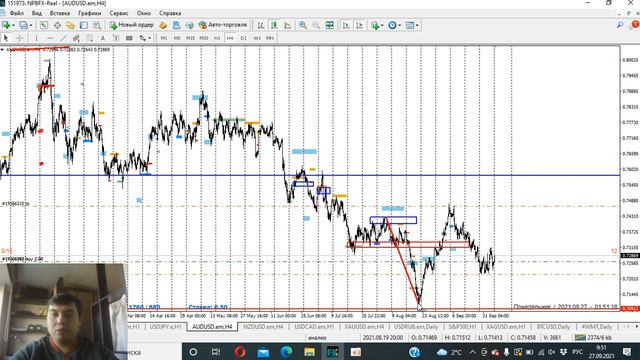The height and width of the screenshot is (360, 640).
Task: Switch to M30 timeframe
Action: [204, 38]
